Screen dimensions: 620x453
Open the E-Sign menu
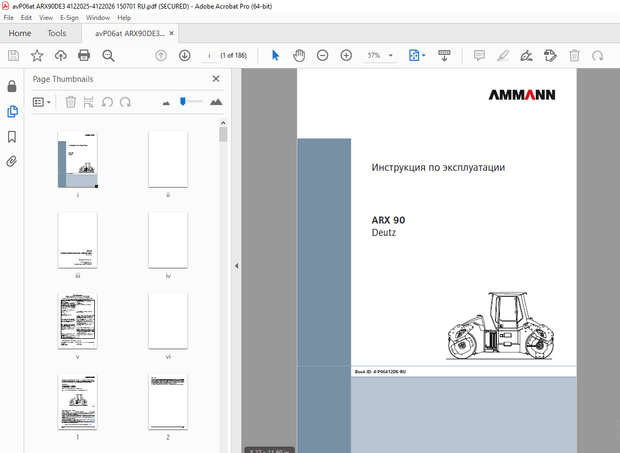tap(69, 18)
